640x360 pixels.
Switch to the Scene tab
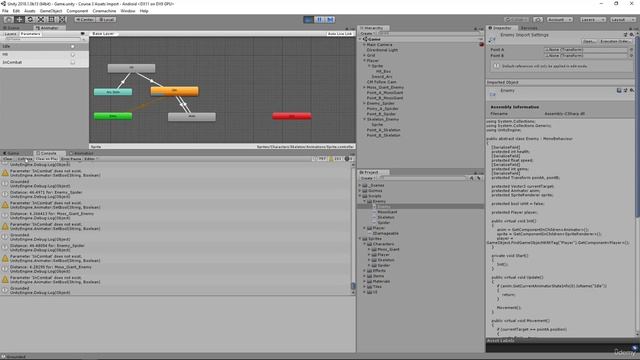13,28
